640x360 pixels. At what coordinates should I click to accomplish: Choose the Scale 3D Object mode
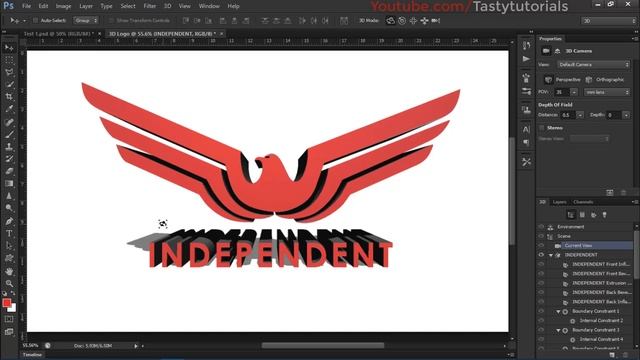[x=436, y=20]
